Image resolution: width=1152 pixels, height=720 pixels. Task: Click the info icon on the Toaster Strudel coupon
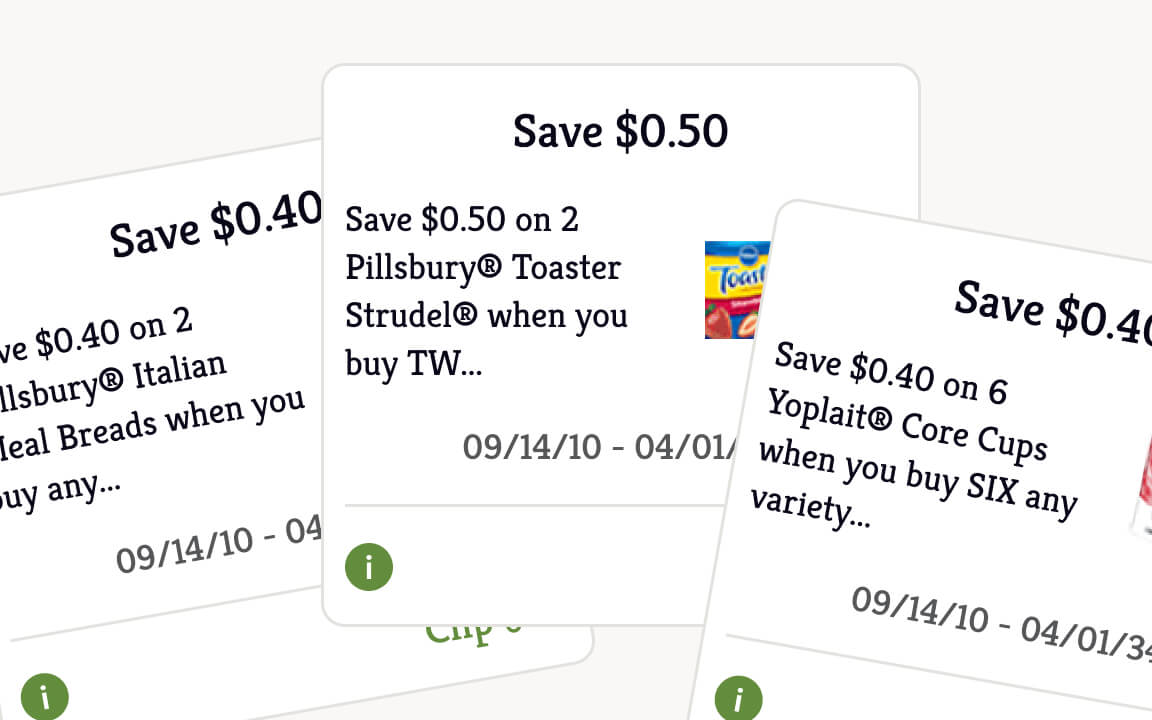coord(368,567)
